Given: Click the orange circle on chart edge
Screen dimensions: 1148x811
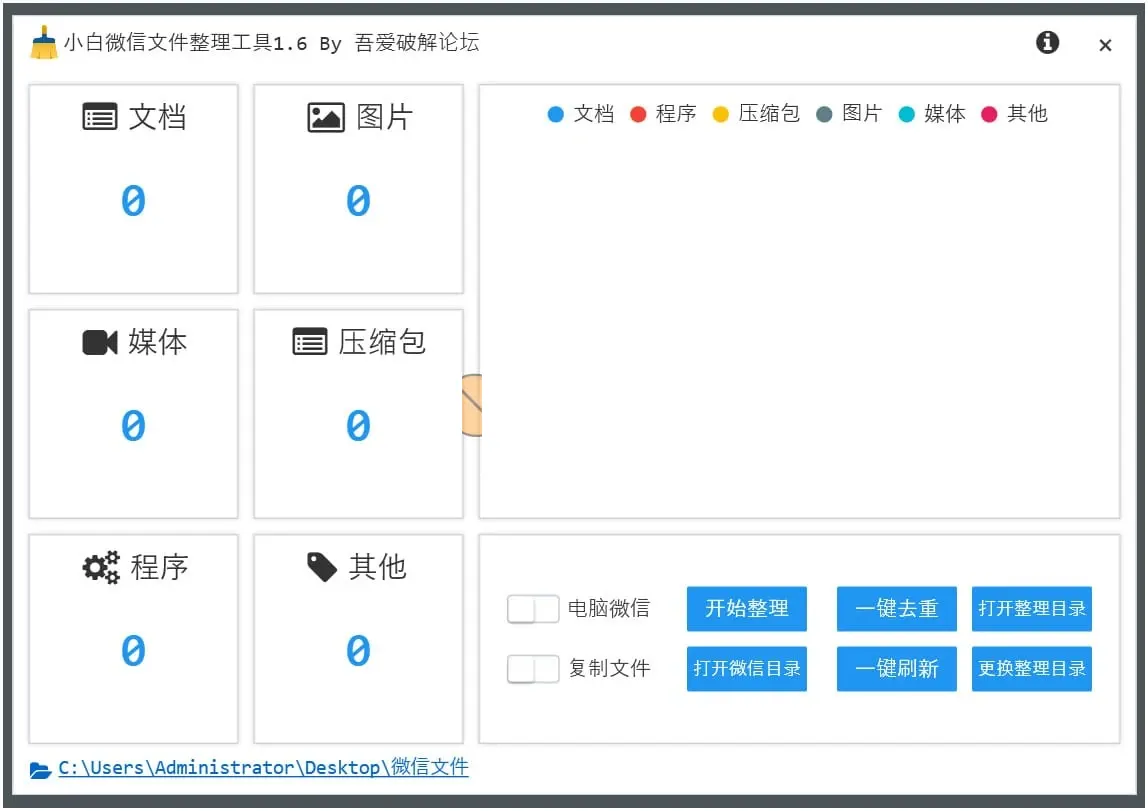Looking at the screenshot, I should [x=472, y=405].
